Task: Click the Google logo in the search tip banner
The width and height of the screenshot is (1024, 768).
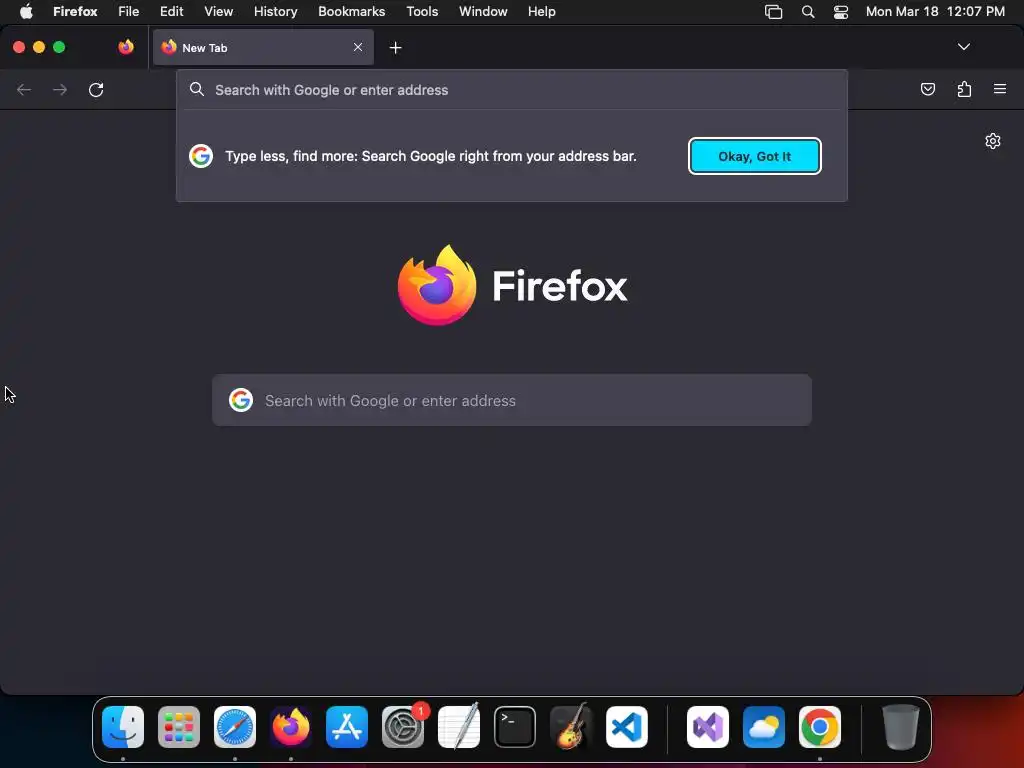Action: (201, 156)
